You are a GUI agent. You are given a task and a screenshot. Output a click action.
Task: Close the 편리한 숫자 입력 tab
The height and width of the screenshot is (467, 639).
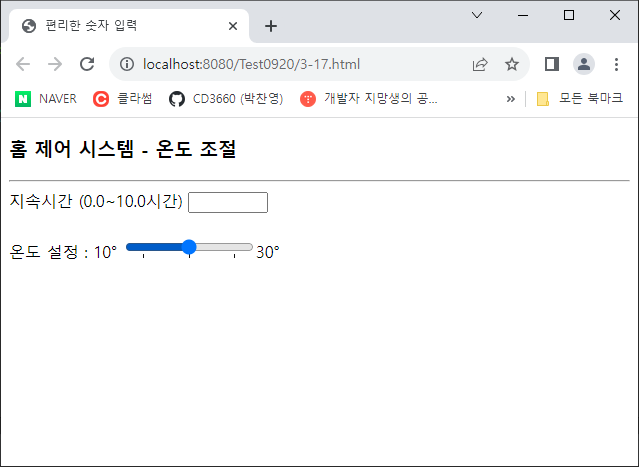(x=233, y=26)
